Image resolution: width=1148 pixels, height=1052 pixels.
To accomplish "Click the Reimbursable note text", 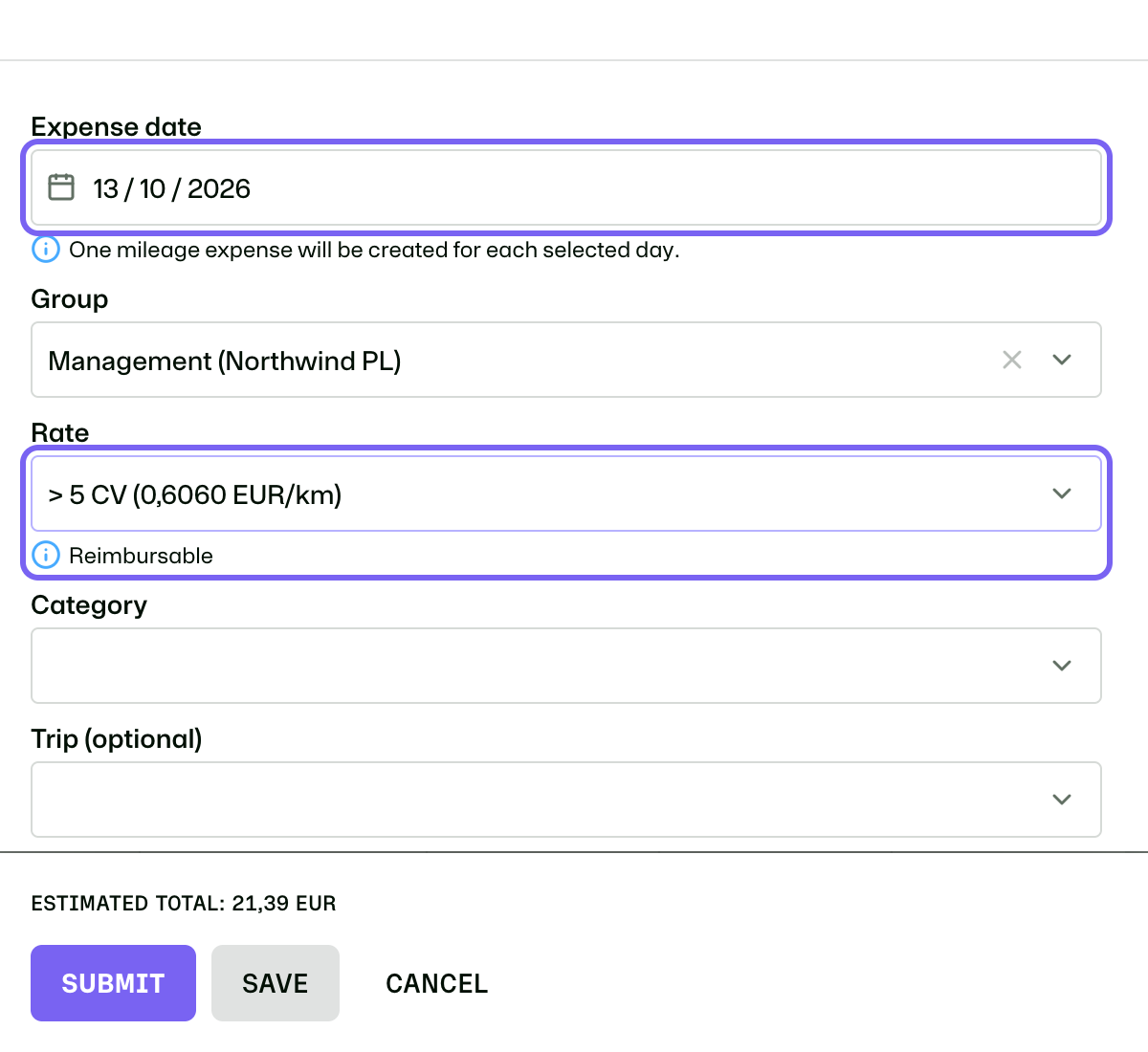I will pyautogui.click(x=141, y=556).
